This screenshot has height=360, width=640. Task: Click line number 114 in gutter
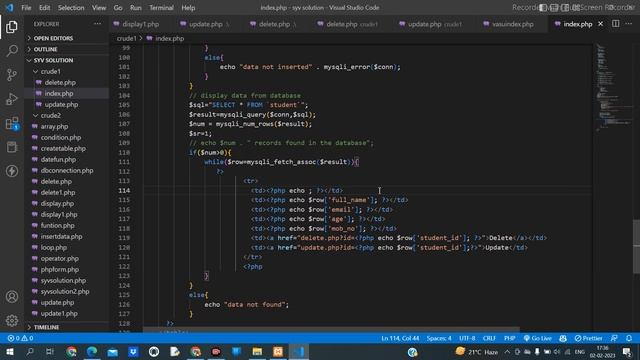pyautogui.click(x=124, y=191)
